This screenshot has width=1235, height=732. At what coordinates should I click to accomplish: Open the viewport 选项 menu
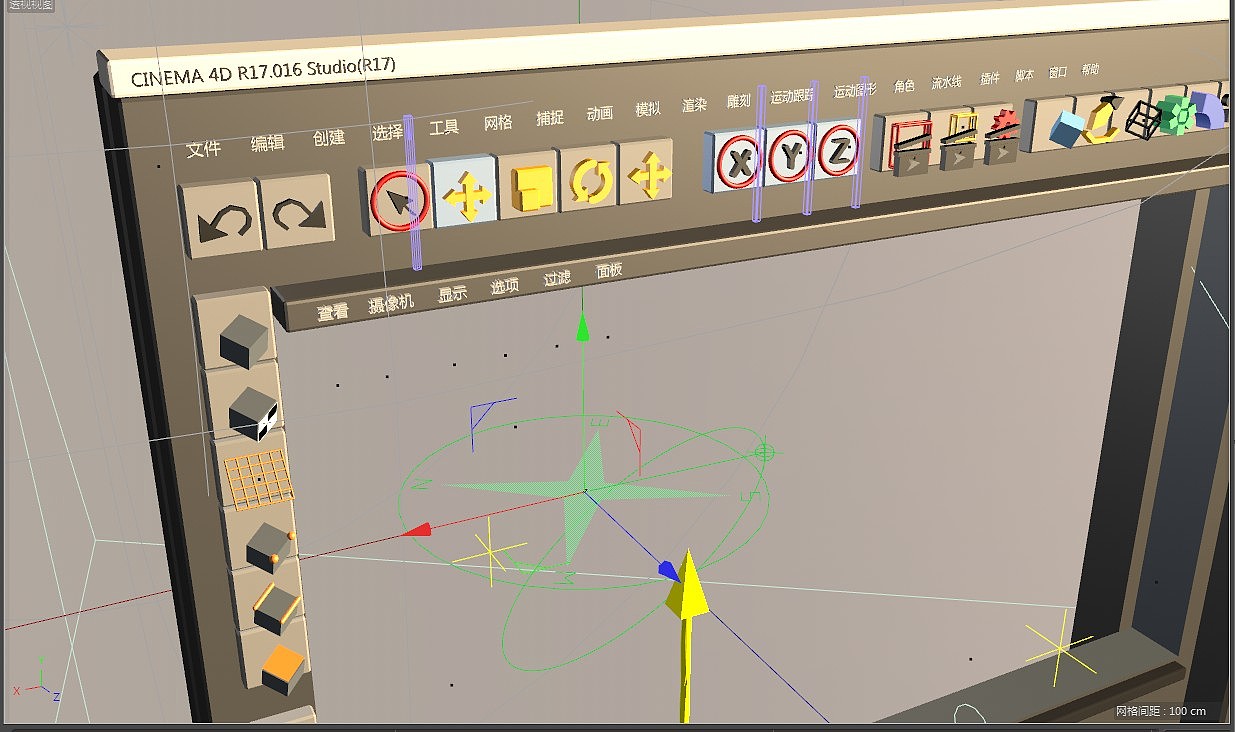504,285
